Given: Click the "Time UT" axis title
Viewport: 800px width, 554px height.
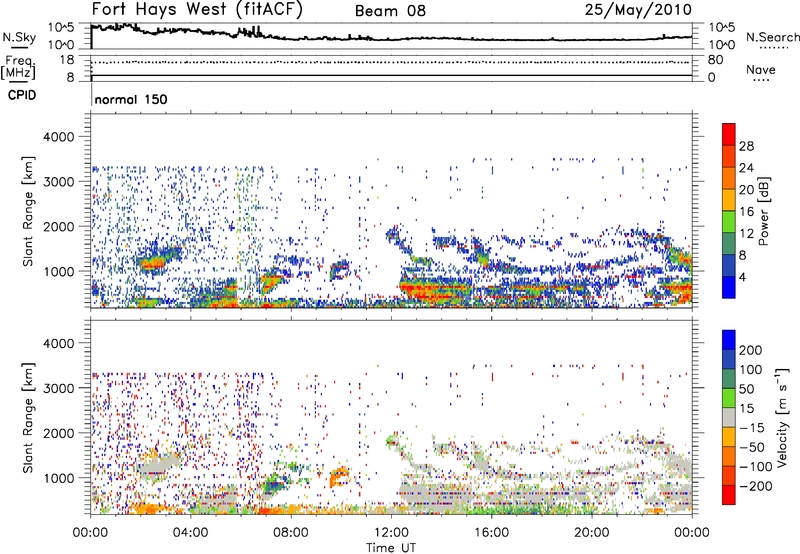Looking at the screenshot, I should click(391, 548).
